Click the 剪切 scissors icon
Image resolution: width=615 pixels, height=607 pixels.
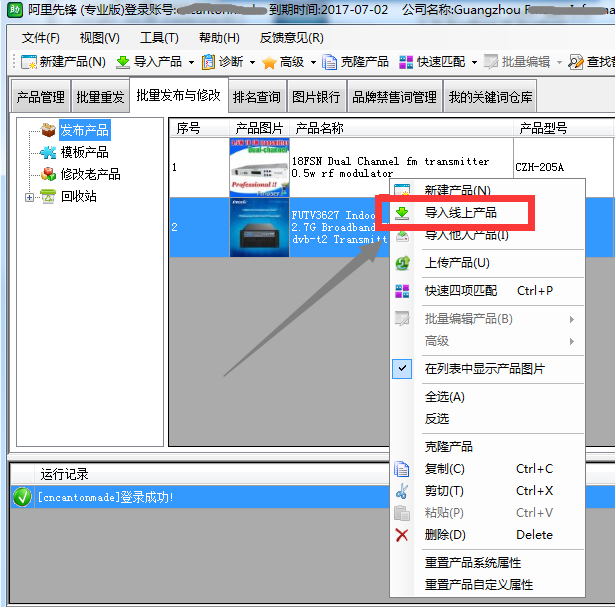[402, 491]
